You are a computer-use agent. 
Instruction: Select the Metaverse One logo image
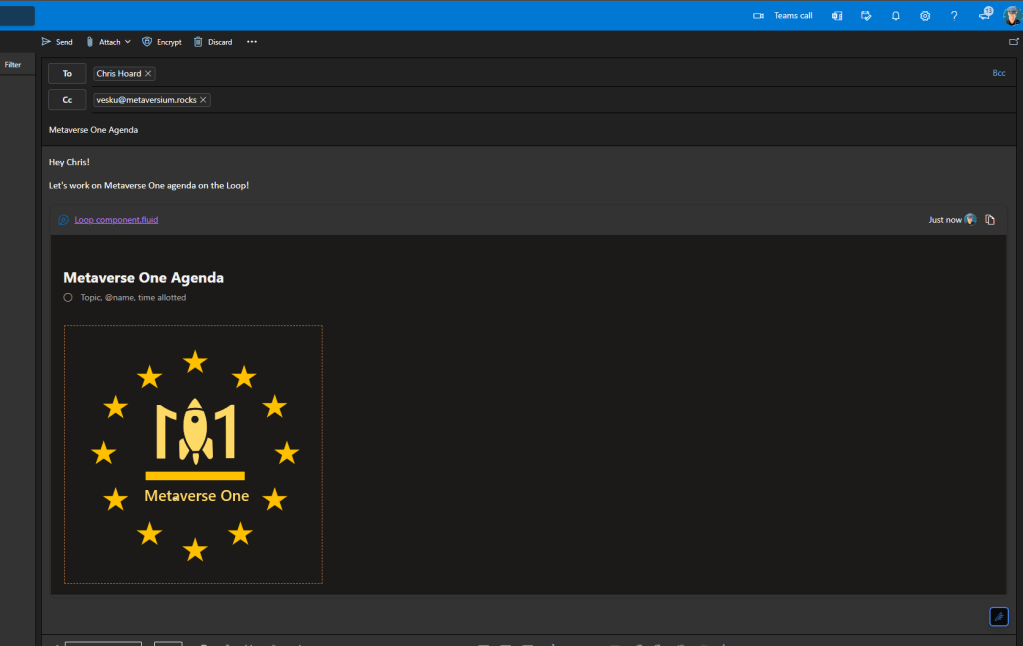point(193,454)
